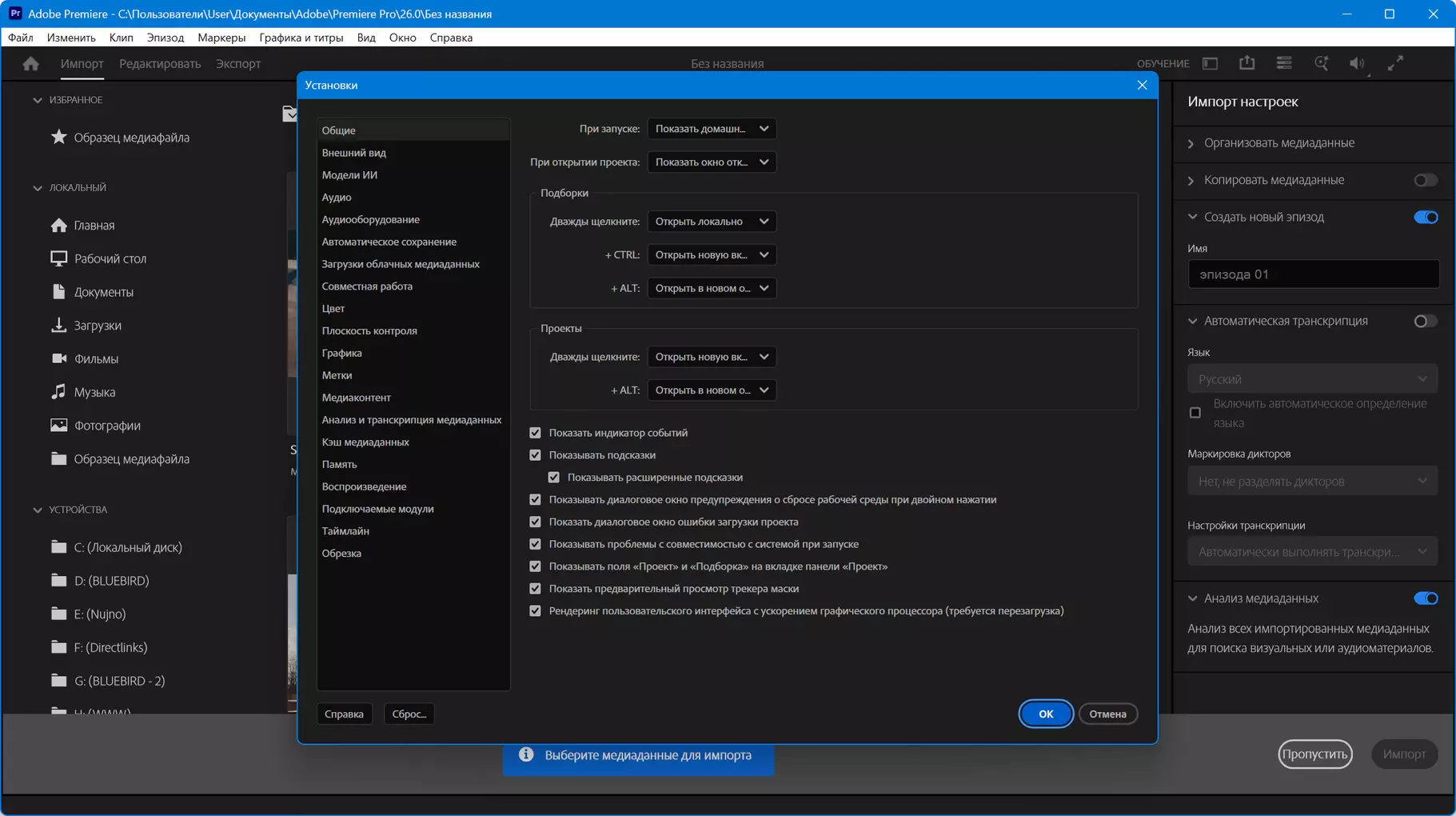Open the Подборки + CTRL dropdown
The image size is (1456, 816).
click(x=712, y=254)
